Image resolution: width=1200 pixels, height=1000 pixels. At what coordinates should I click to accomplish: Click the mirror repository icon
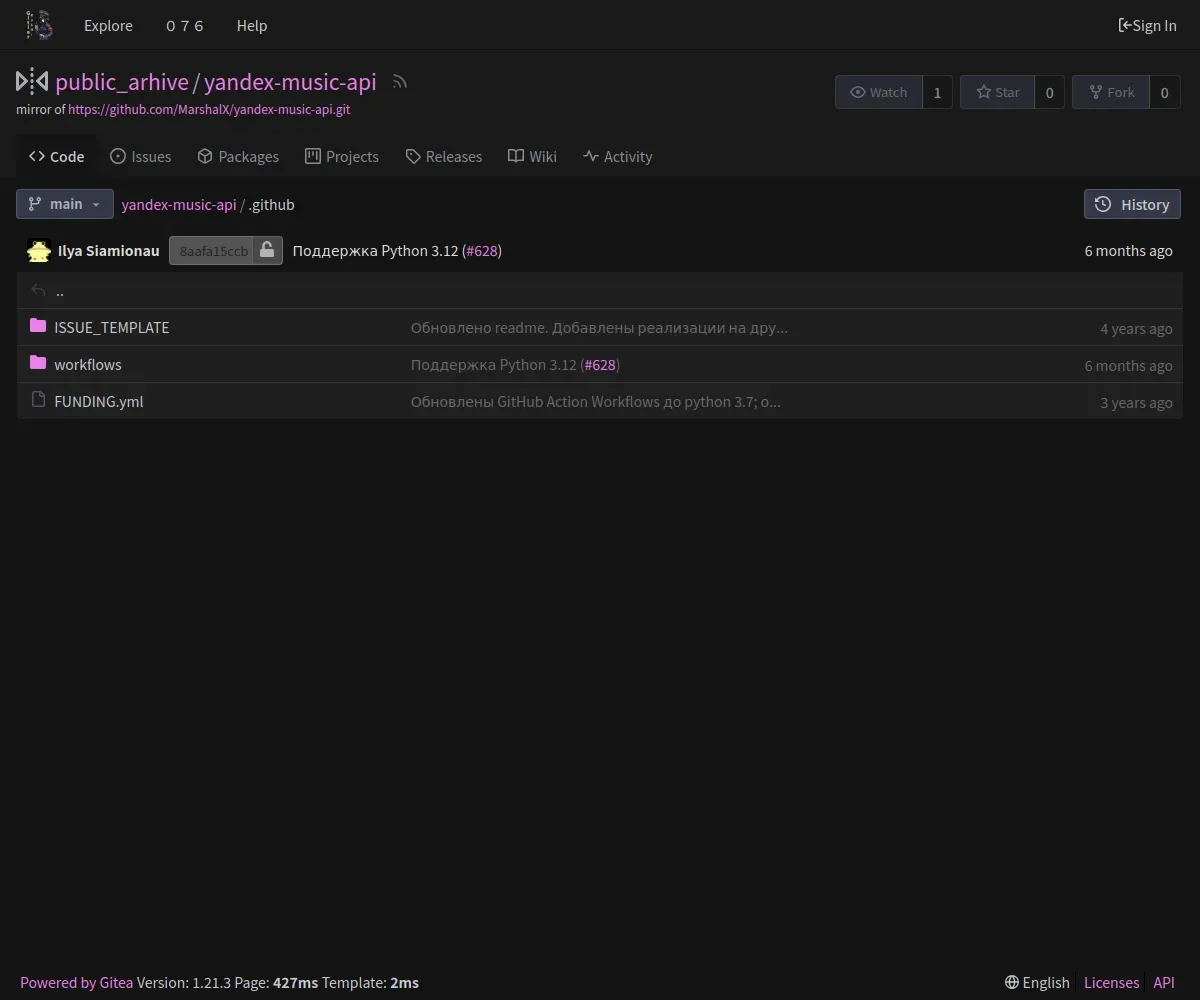[x=32, y=81]
